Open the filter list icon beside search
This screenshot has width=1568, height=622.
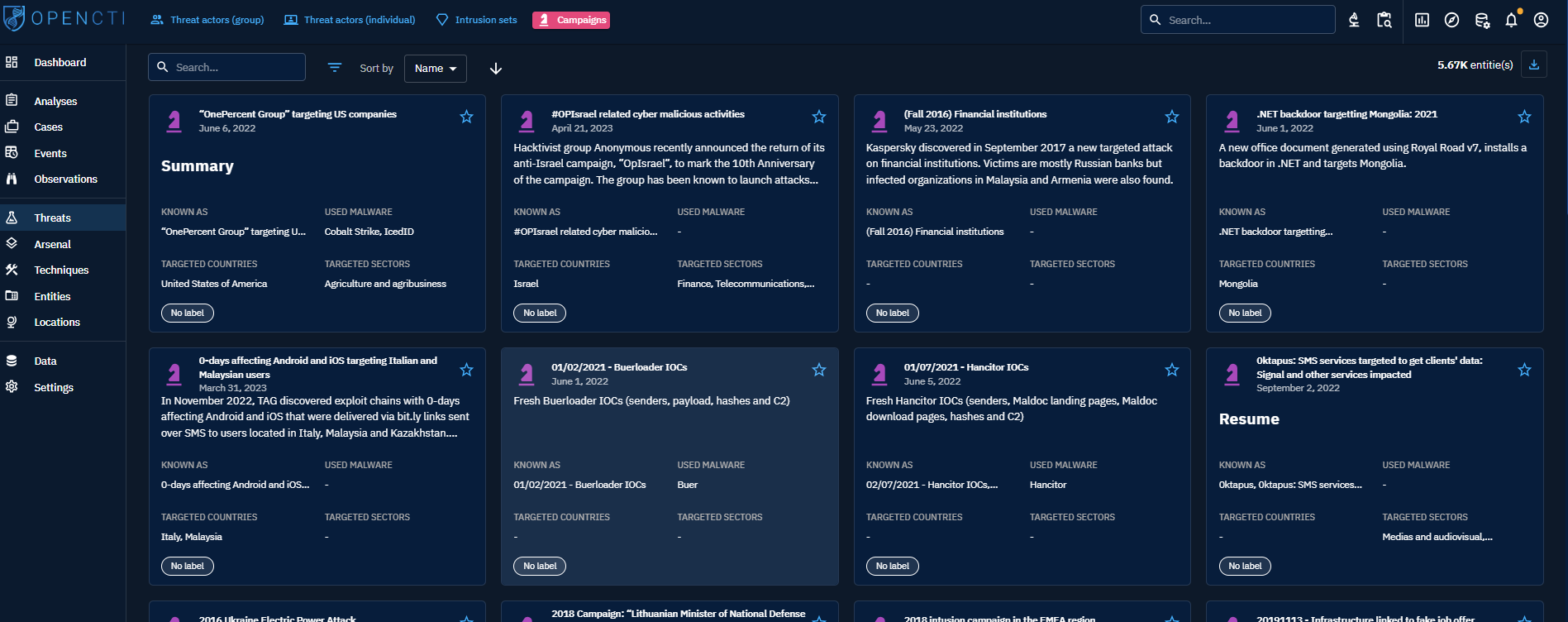335,68
